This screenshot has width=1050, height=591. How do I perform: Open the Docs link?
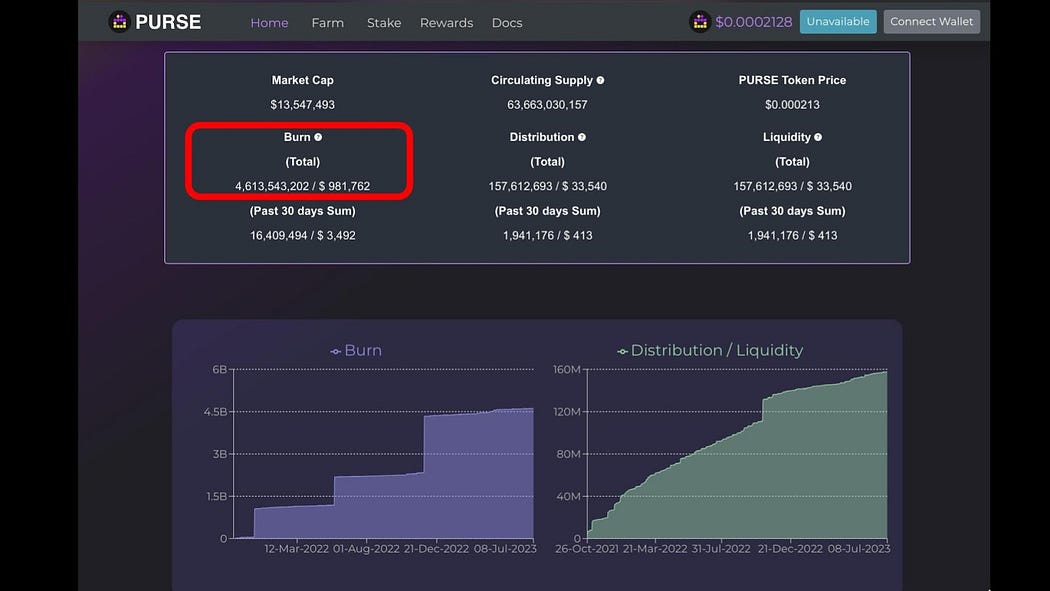pos(507,22)
